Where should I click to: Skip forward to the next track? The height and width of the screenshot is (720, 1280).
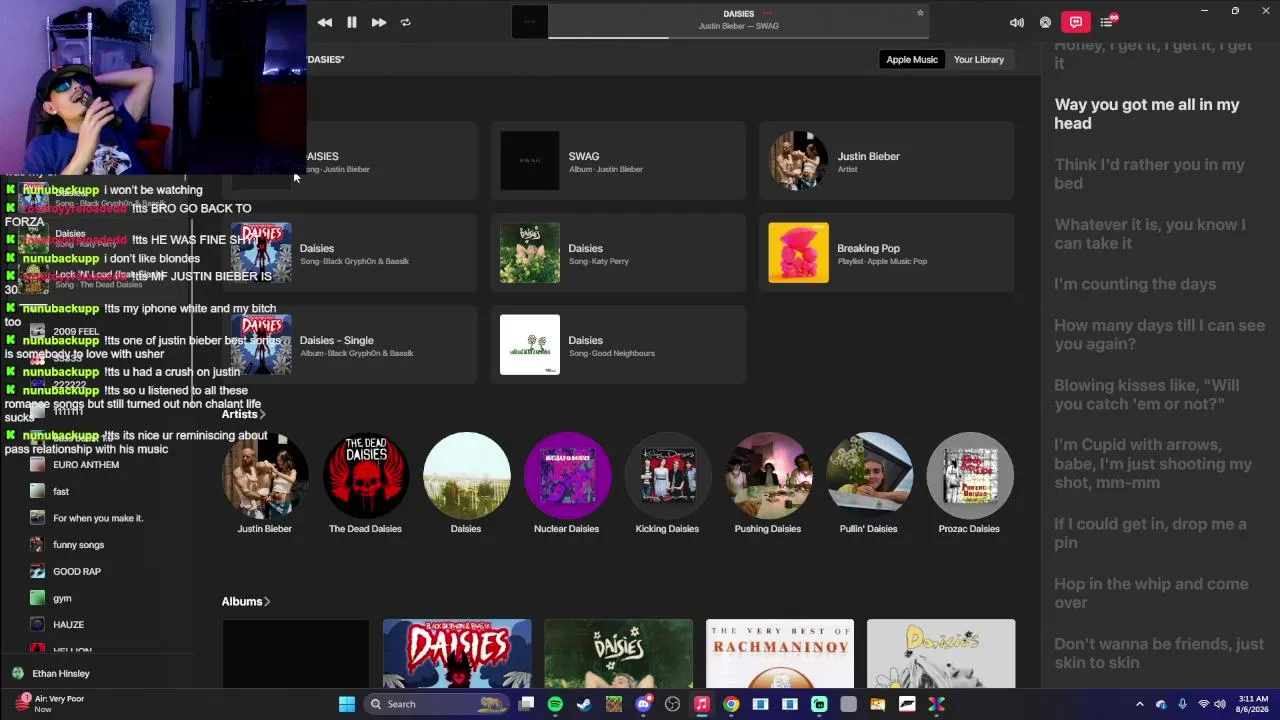(379, 22)
